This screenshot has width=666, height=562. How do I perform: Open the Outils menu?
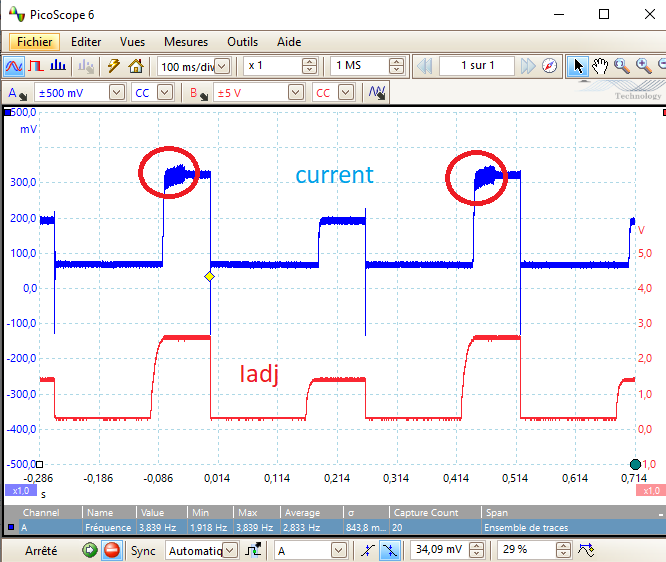click(x=243, y=42)
